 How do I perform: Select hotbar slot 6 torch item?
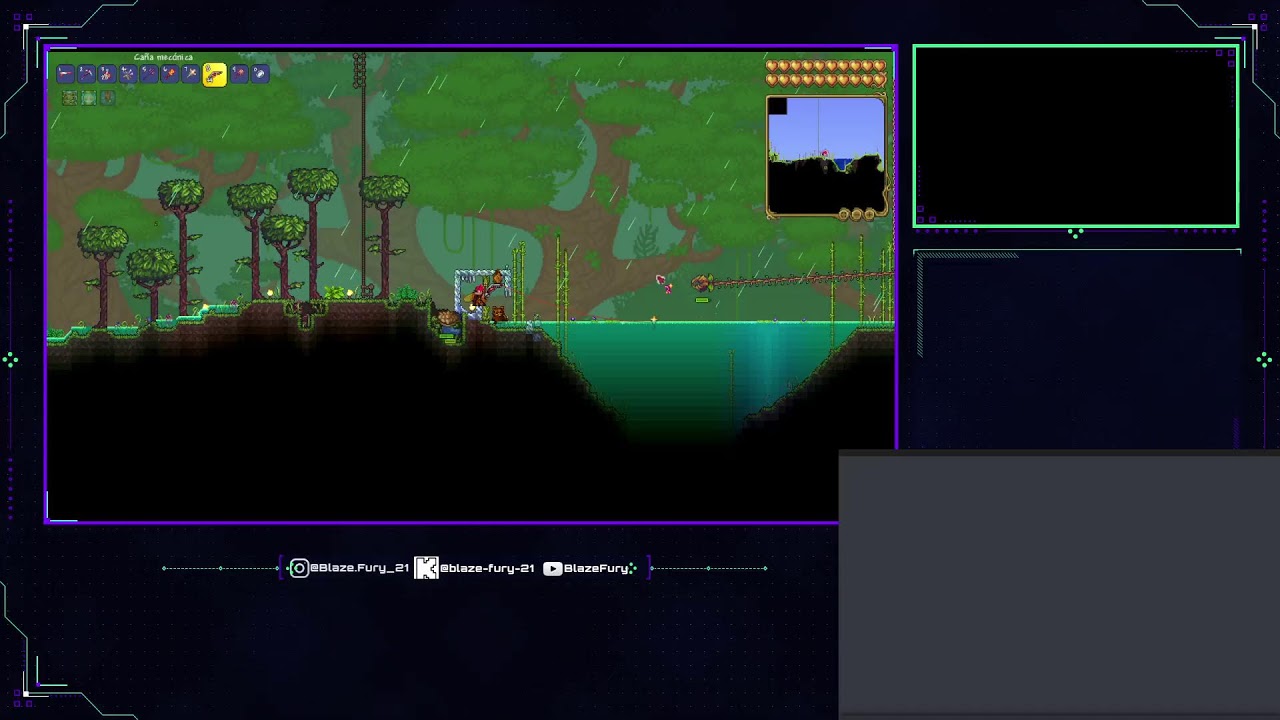pos(170,73)
